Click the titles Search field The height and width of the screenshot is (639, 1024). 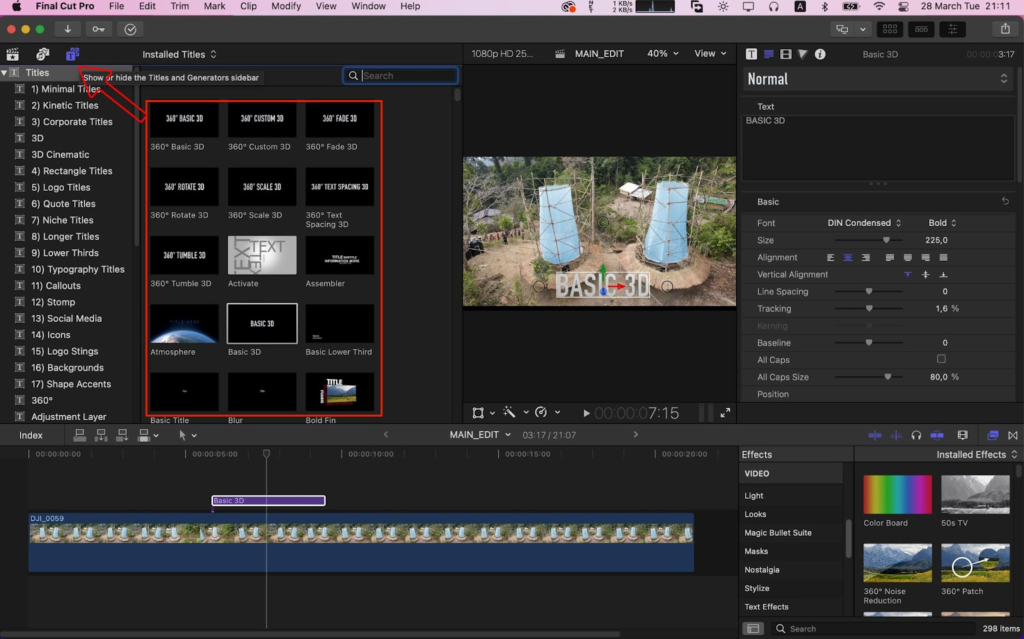(x=400, y=76)
